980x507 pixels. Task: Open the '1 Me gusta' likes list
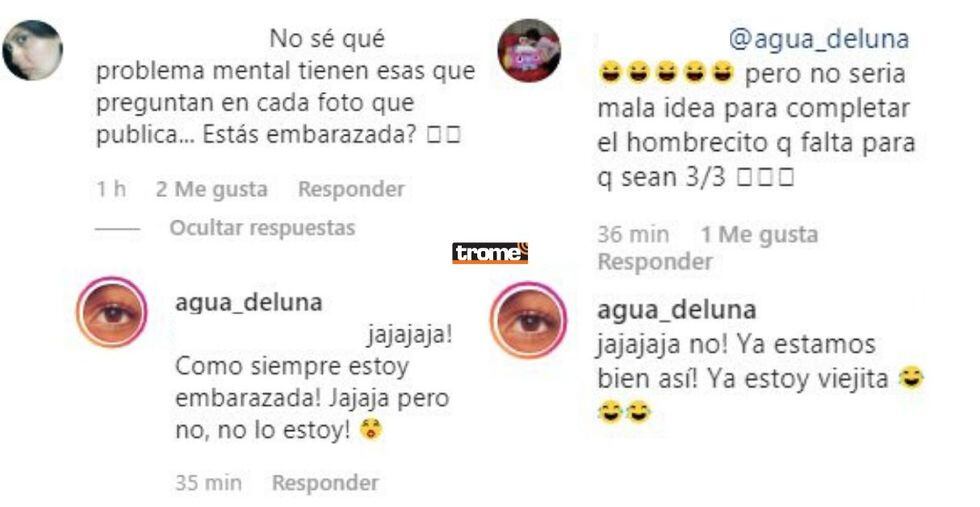[x=759, y=235]
